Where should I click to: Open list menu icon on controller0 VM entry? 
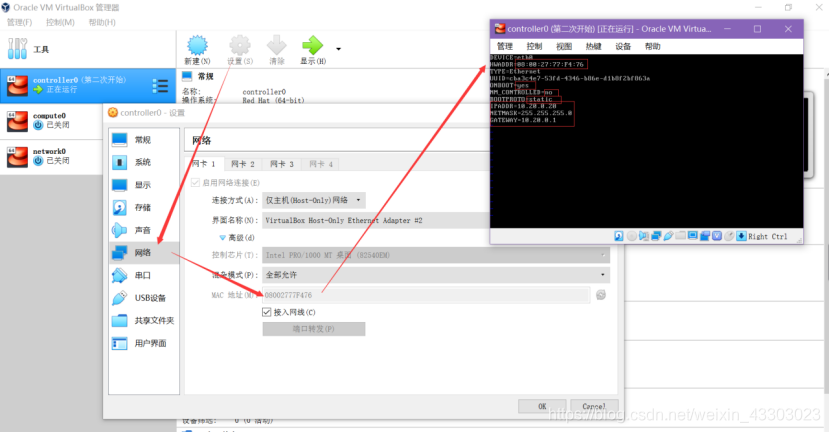[160, 85]
